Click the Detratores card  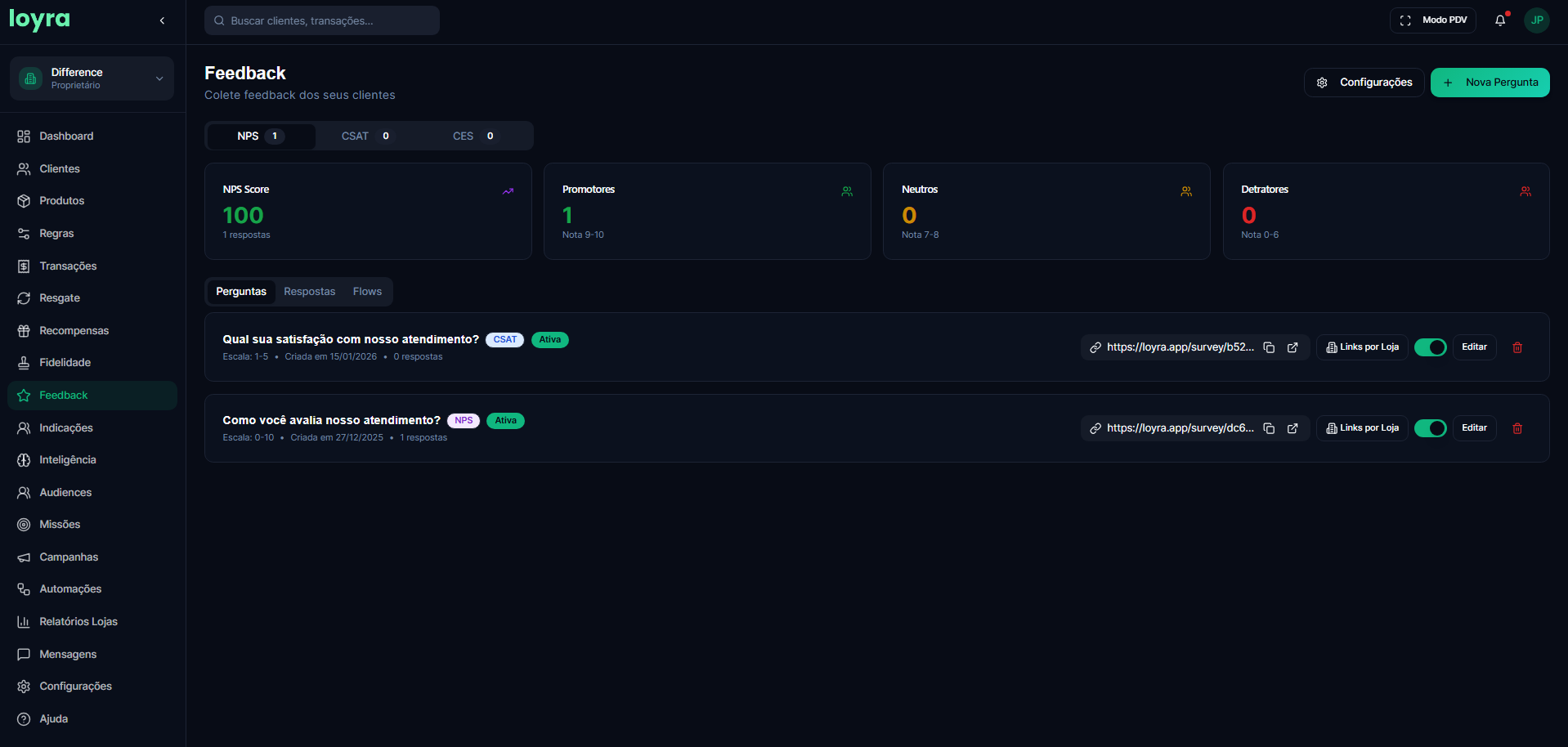coord(1386,212)
